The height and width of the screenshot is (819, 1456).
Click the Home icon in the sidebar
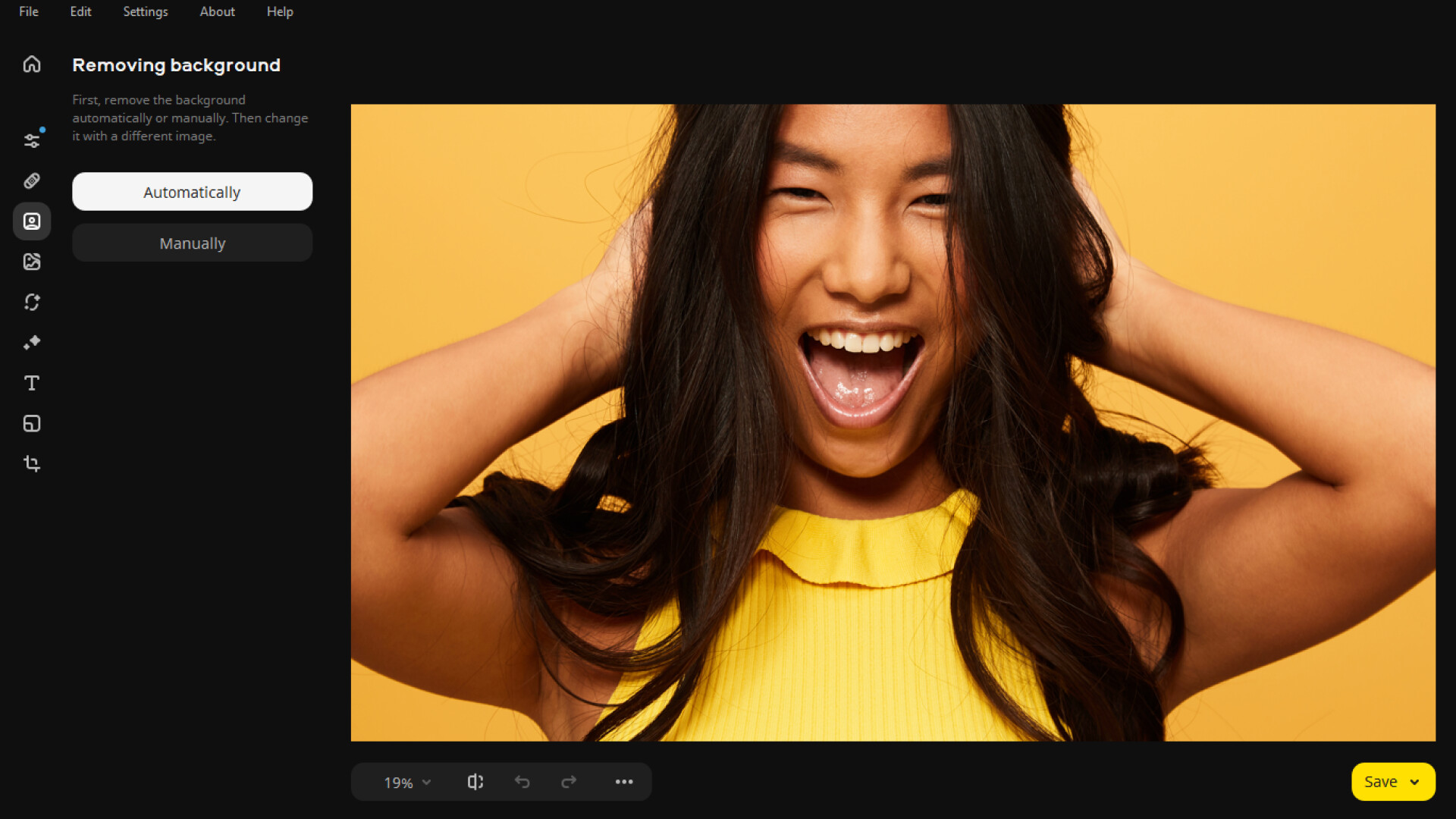click(x=31, y=64)
